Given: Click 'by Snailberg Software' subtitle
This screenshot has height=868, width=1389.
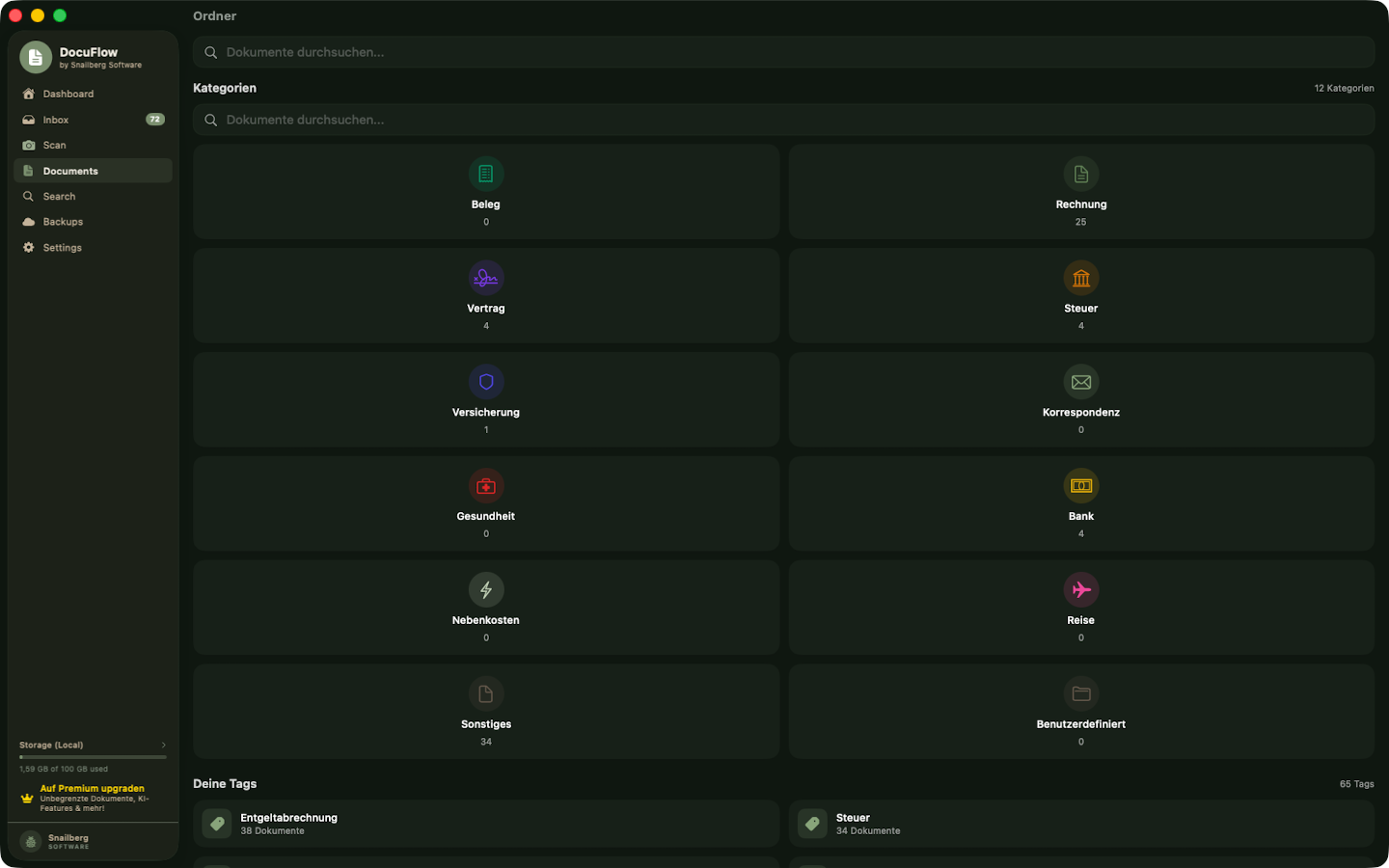Looking at the screenshot, I should (x=100, y=66).
